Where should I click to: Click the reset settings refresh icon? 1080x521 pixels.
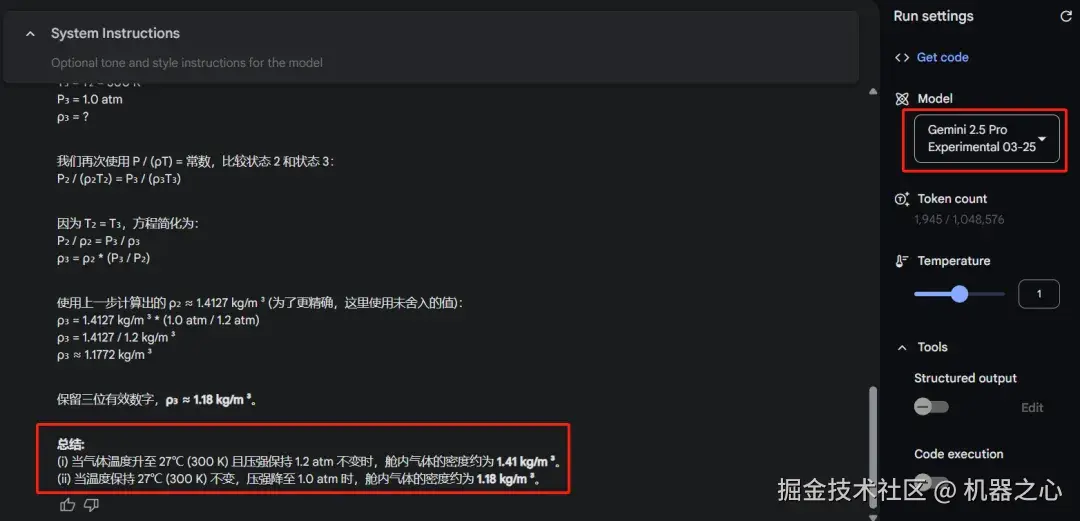click(x=1066, y=17)
